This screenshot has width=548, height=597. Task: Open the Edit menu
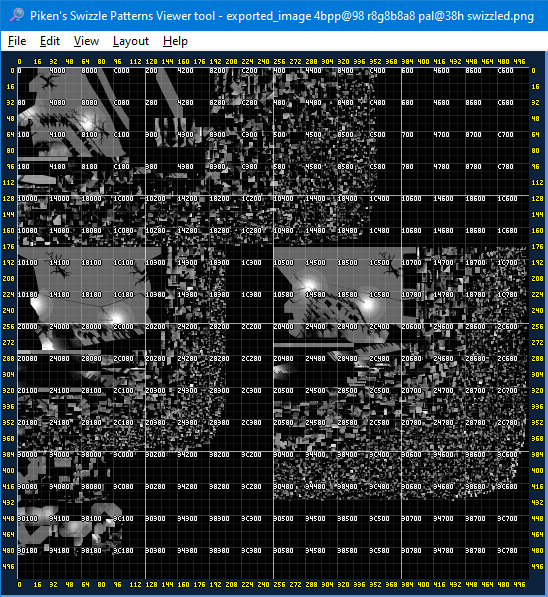50,41
